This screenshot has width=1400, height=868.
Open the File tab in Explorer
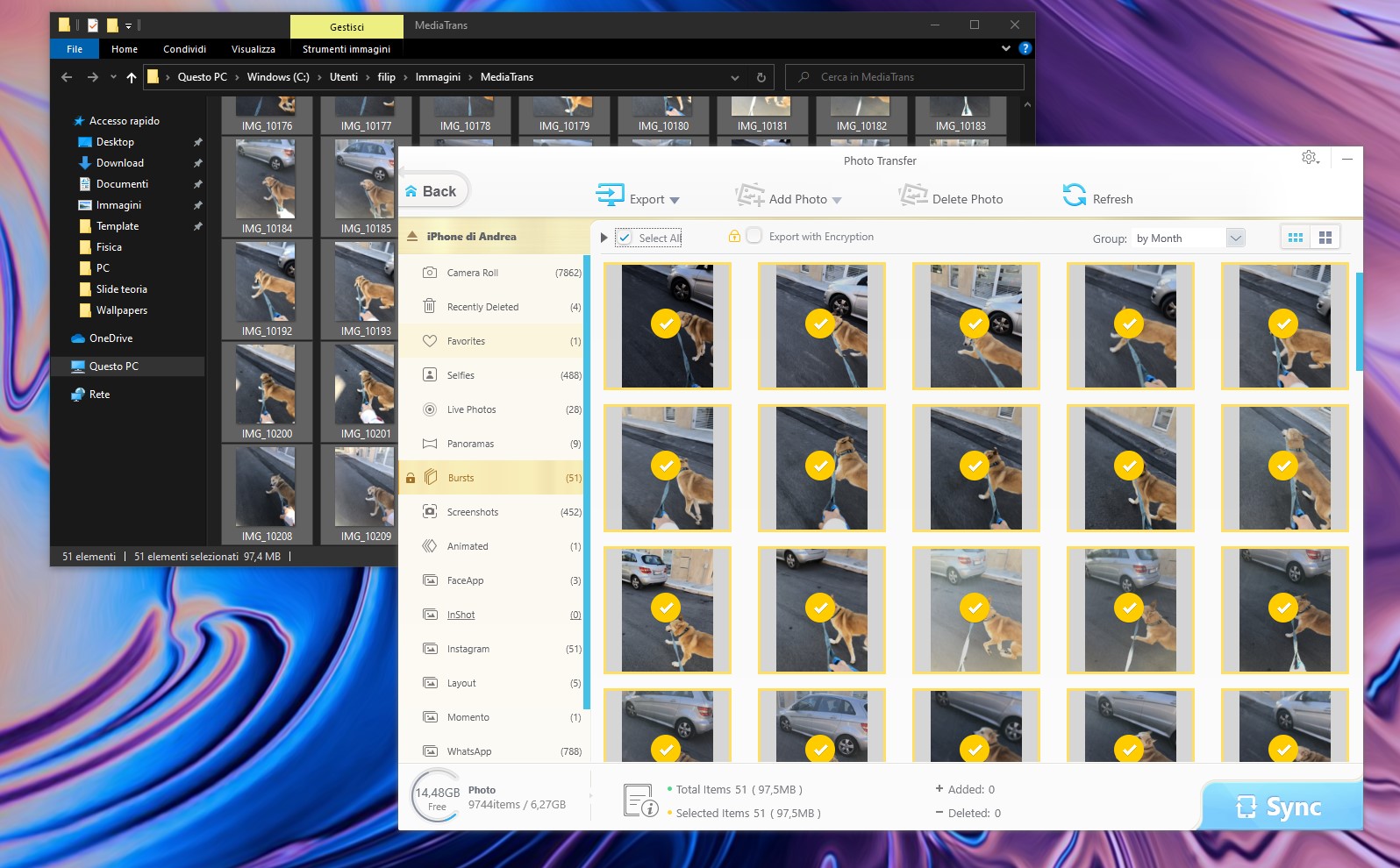tap(75, 49)
